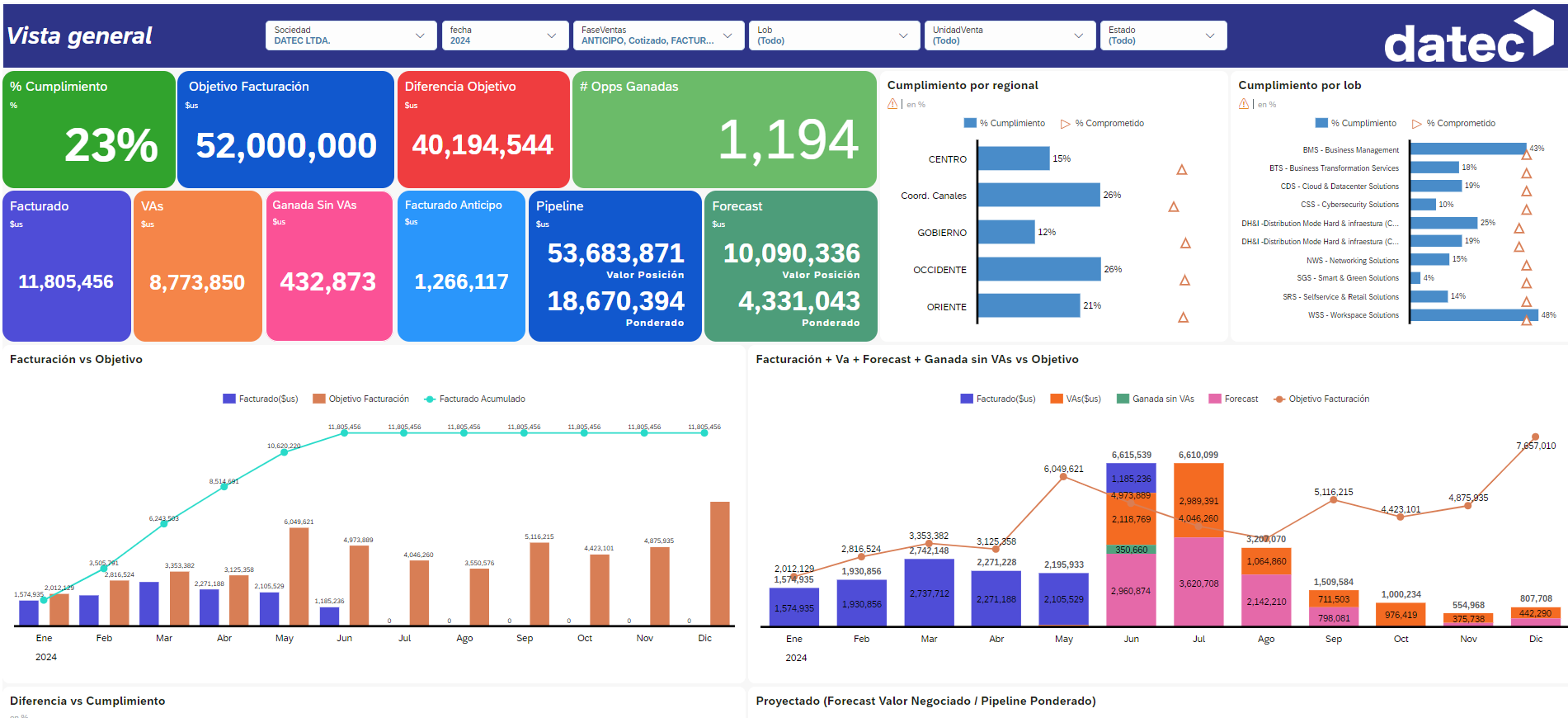Screen dimensions: 1568x718
Task: Click the GOBIERNO 12% bar
Action: pos(1006,232)
